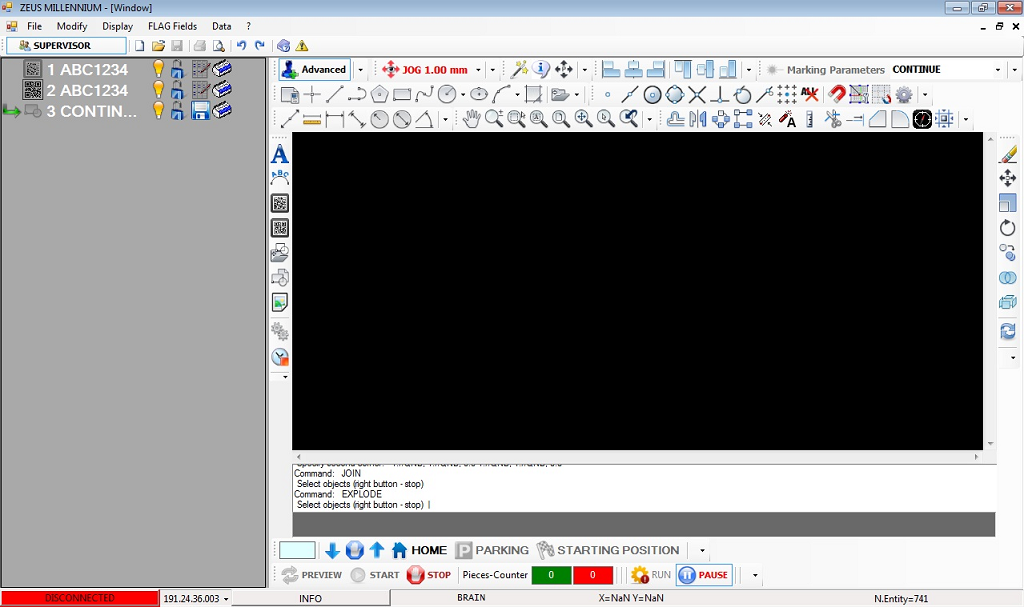This screenshot has width=1024, height=607.
Task: Toggle light bulb for 3 CONTIN row
Action: pyautogui.click(x=158, y=110)
